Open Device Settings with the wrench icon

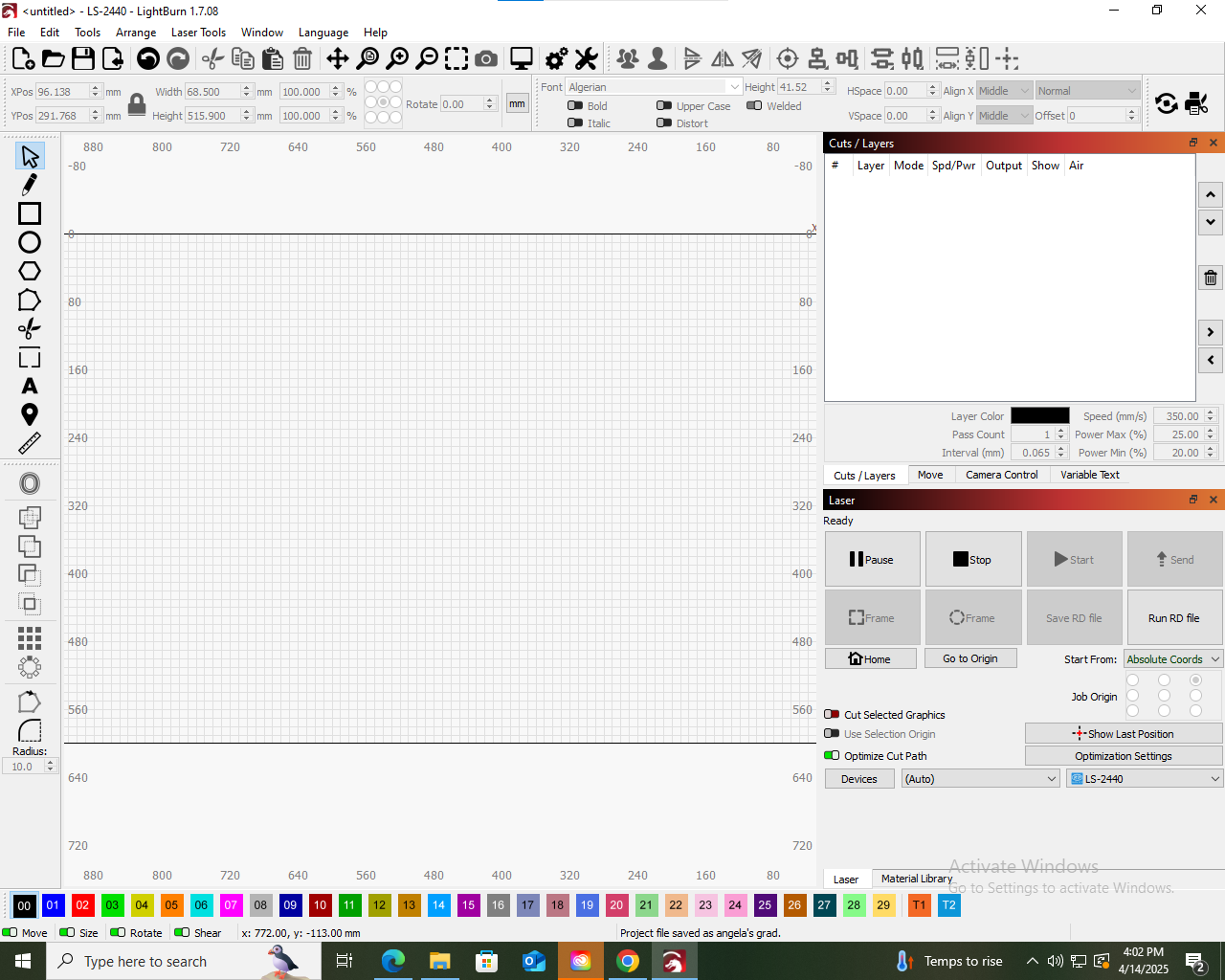[586, 58]
